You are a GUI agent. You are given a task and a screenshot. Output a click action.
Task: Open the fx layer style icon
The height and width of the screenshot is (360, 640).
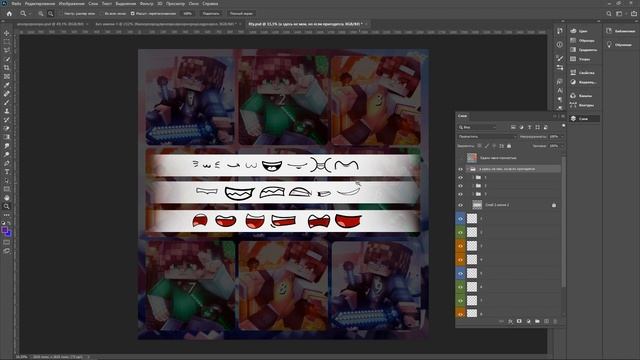pyautogui.click(x=510, y=322)
